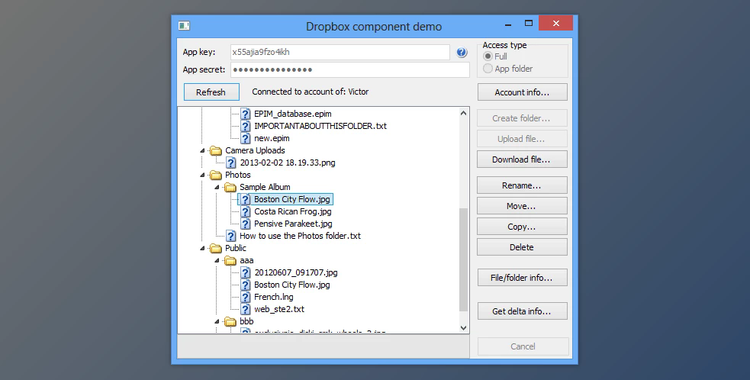Click the Refresh button
The image size is (750, 380).
click(x=211, y=92)
